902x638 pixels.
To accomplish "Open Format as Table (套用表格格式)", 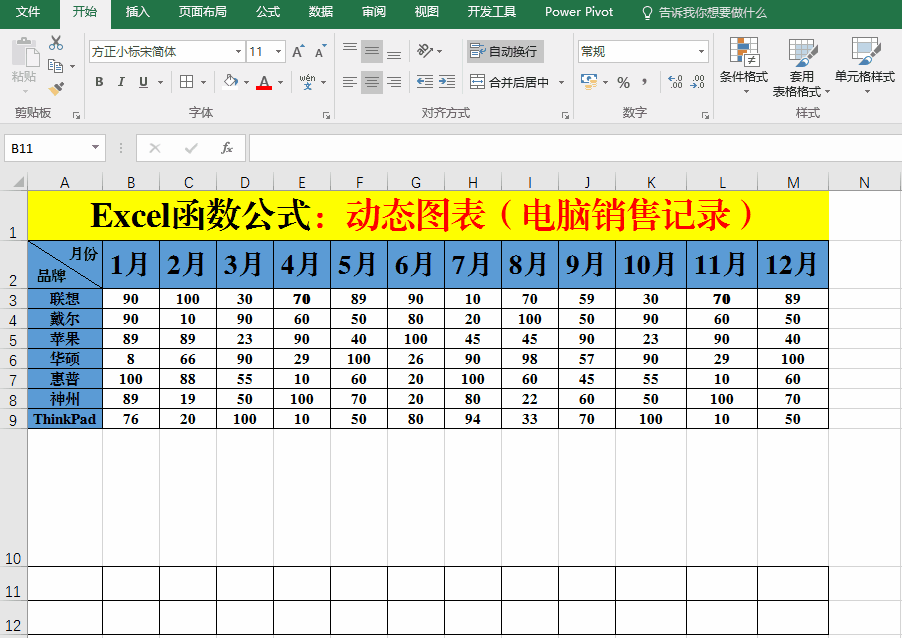I will click(x=801, y=67).
